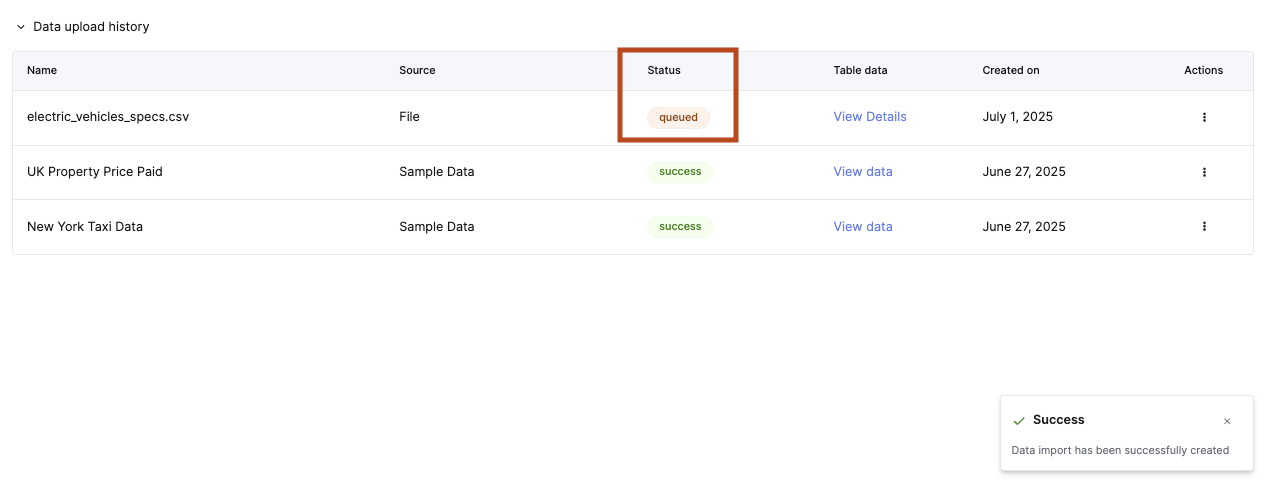Open actions menu for UK Property Price Paid
Viewport: 1271px width, 487px height.
click(x=1203, y=172)
